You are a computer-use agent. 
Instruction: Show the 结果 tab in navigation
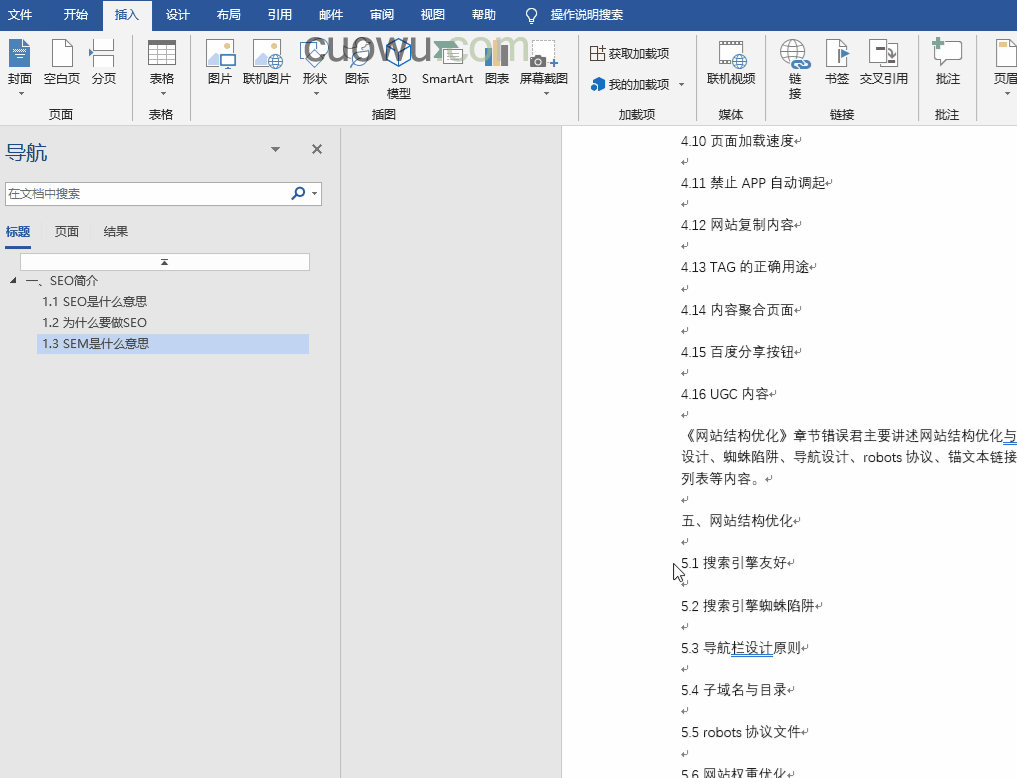(x=115, y=231)
